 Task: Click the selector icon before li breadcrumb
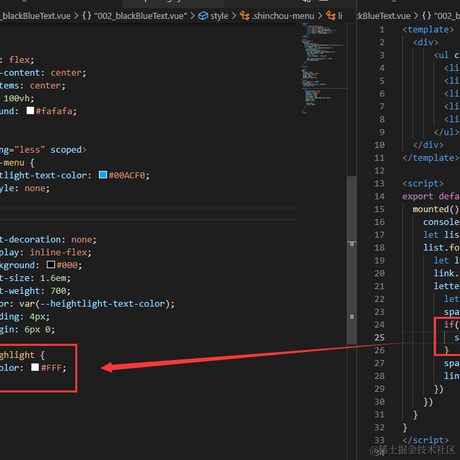pyautogui.click(x=331, y=16)
